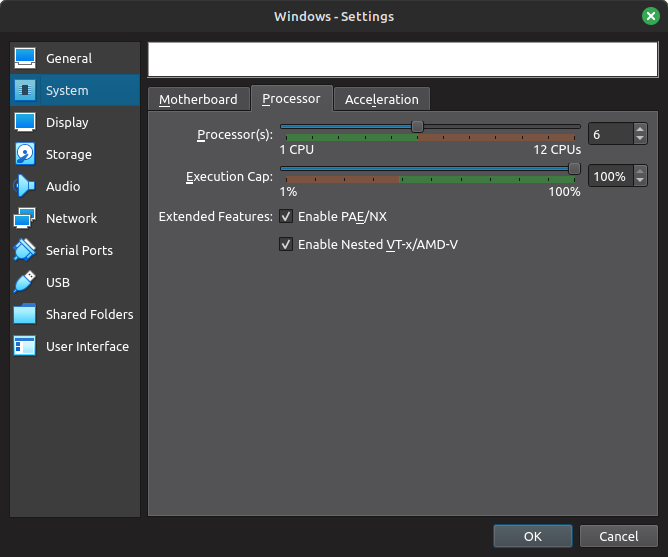Disable Nested VT-x/AMD-V checkbox
This screenshot has height=557, width=668.
(286, 245)
